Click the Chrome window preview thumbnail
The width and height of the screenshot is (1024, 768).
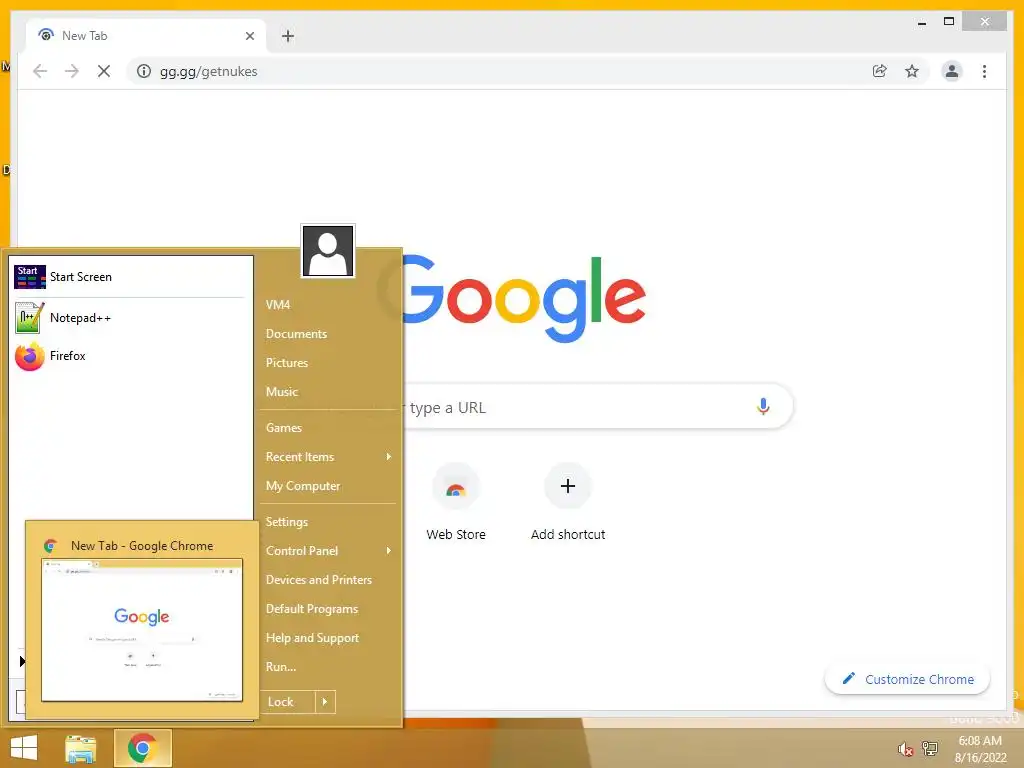[142, 630]
